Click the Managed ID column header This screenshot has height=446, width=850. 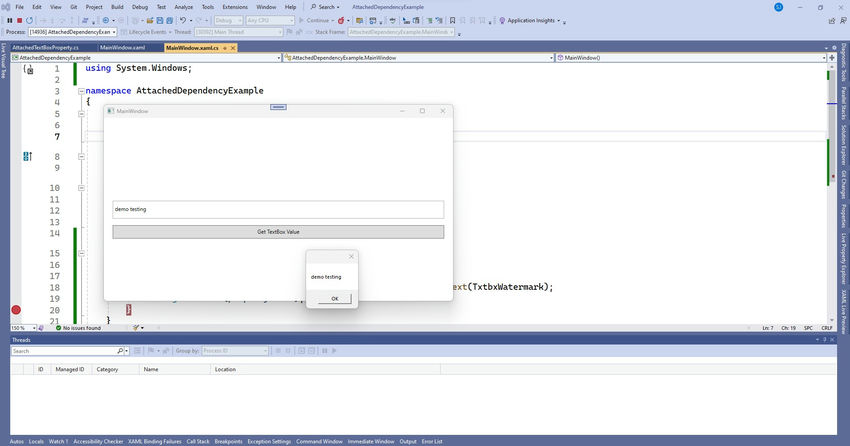point(70,370)
